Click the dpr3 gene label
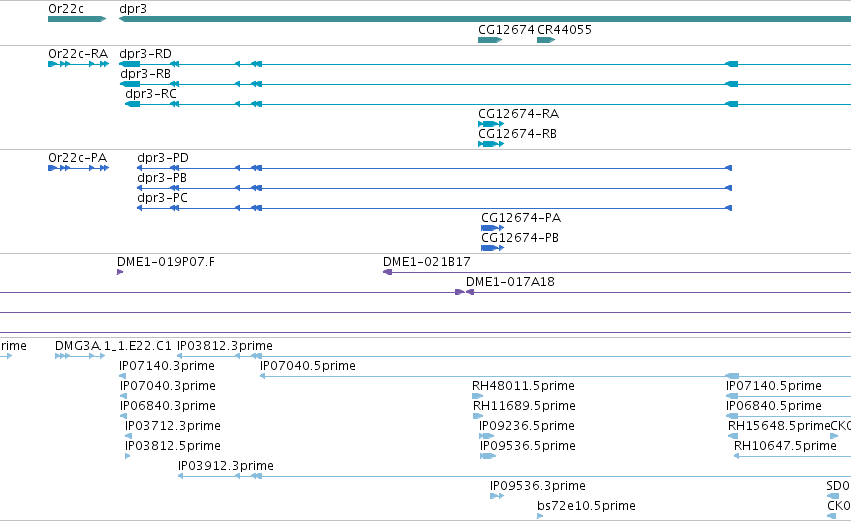 (x=133, y=9)
